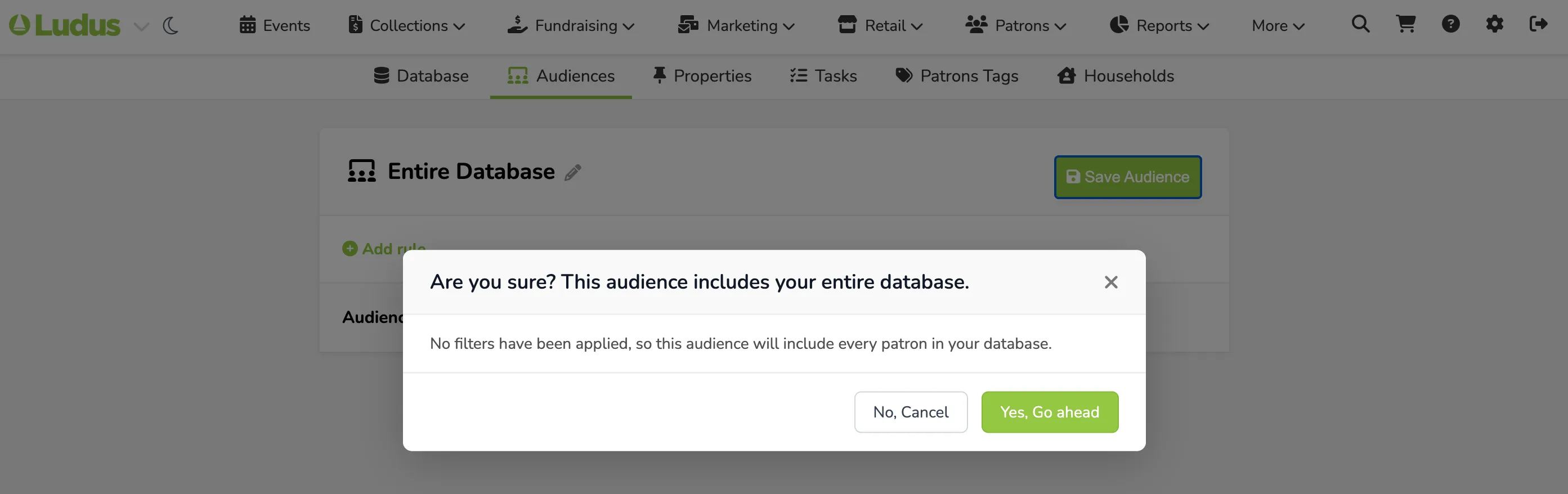Click the logout arrow icon
This screenshot has height=494, width=1568.
[1538, 24]
